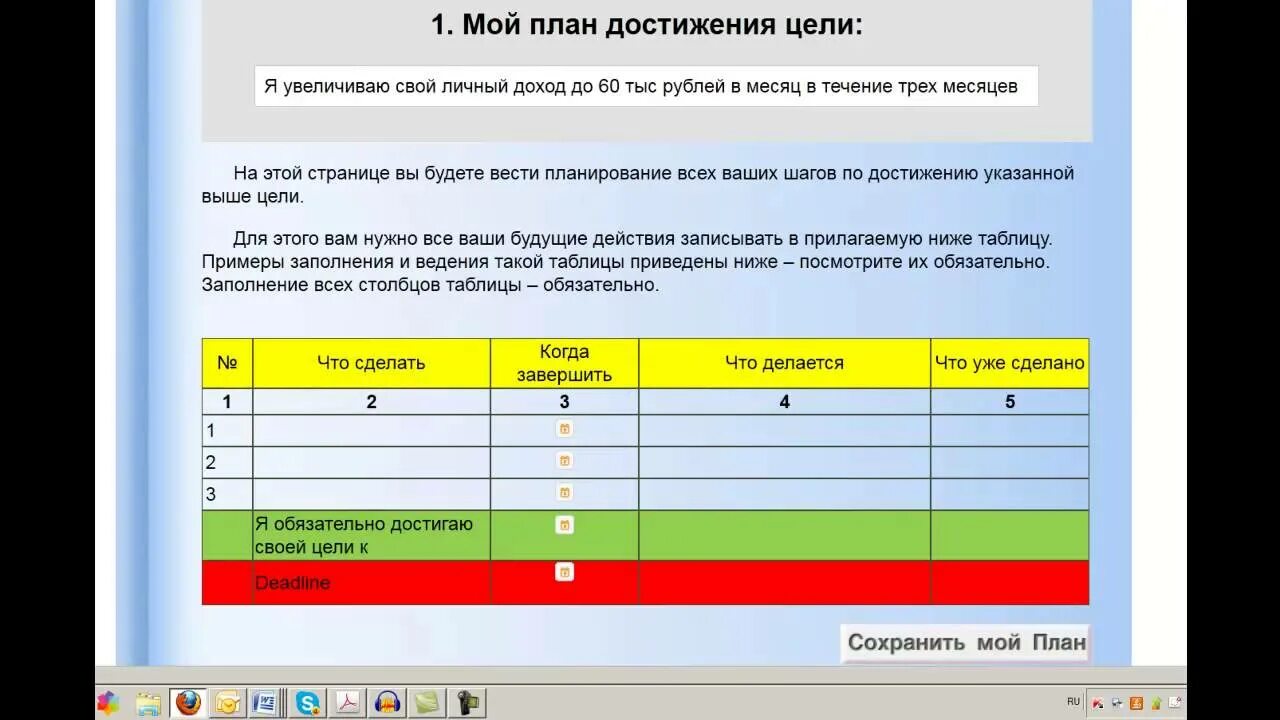Click the goal text field about 60 тыс рублей
This screenshot has width=1280, height=720.
(x=646, y=86)
